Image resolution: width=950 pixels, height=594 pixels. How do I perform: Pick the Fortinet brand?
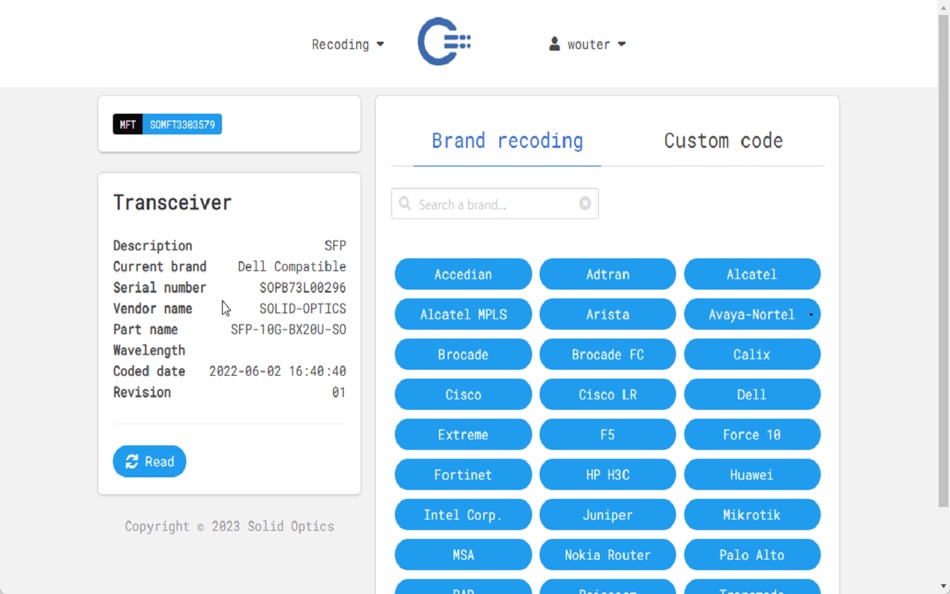(x=463, y=475)
